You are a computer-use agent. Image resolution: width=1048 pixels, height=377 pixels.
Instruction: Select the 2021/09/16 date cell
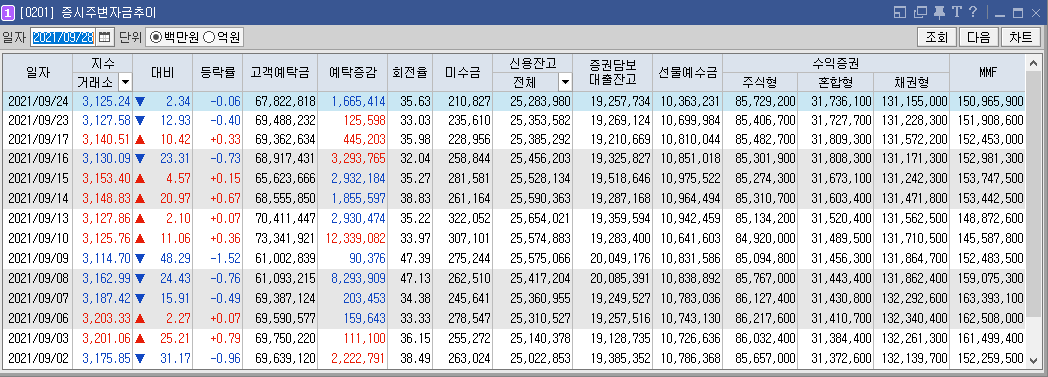pyautogui.click(x=38, y=158)
